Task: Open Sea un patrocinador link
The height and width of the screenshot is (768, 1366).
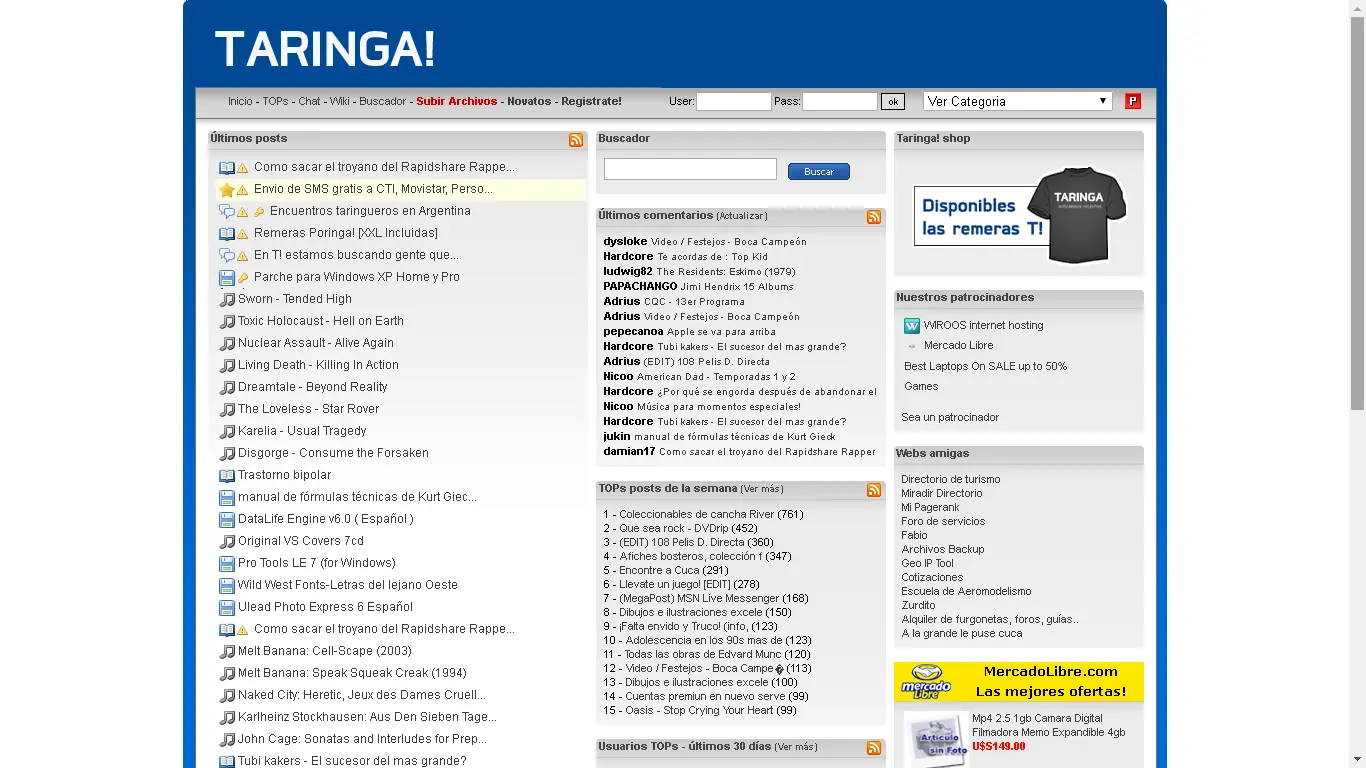Action: point(950,418)
